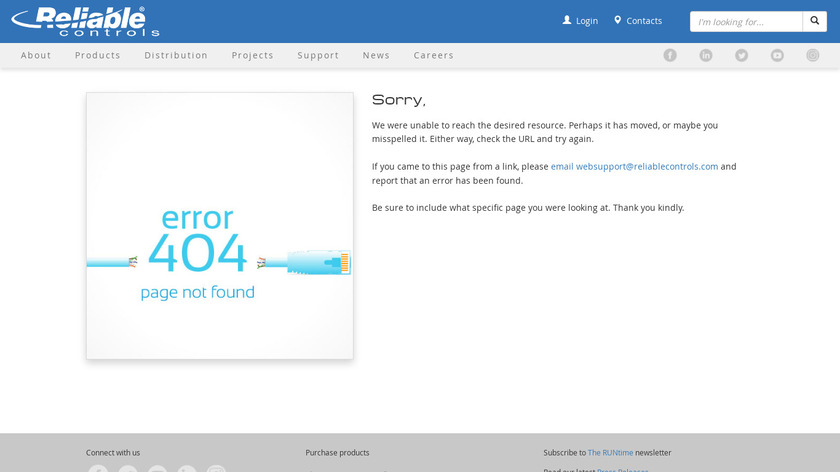Screen dimensions: 840x472
Task: Open the About menu
Action: click(x=36, y=55)
